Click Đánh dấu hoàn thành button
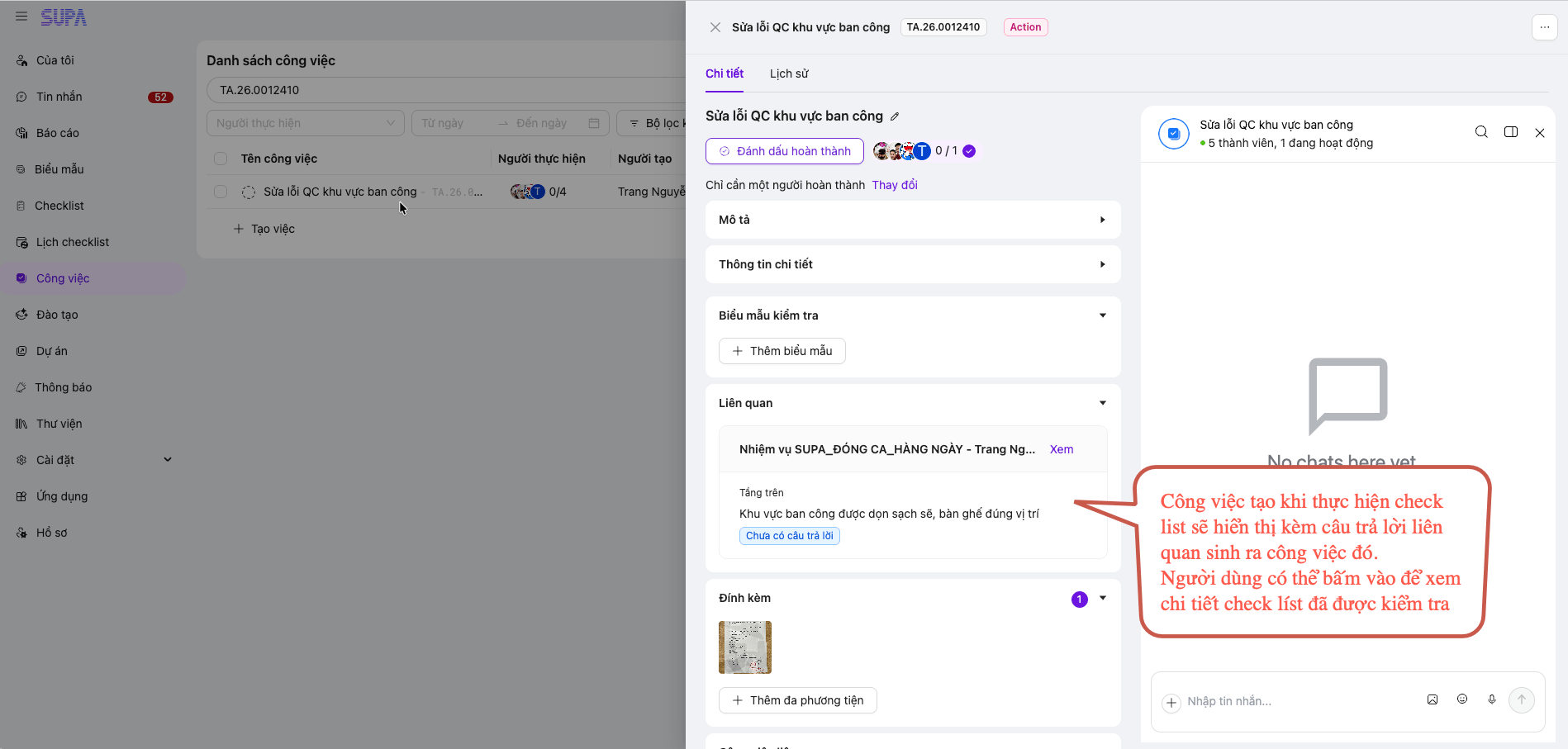This screenshot has width=1568, height=749. tap(785, 151)
